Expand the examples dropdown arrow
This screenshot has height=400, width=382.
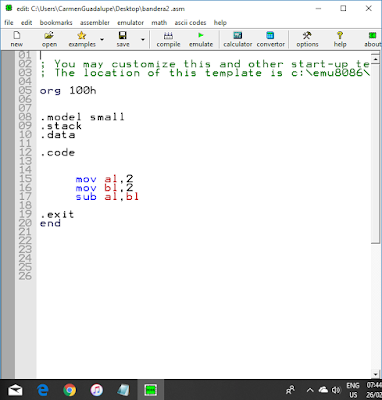click(102, 40)
